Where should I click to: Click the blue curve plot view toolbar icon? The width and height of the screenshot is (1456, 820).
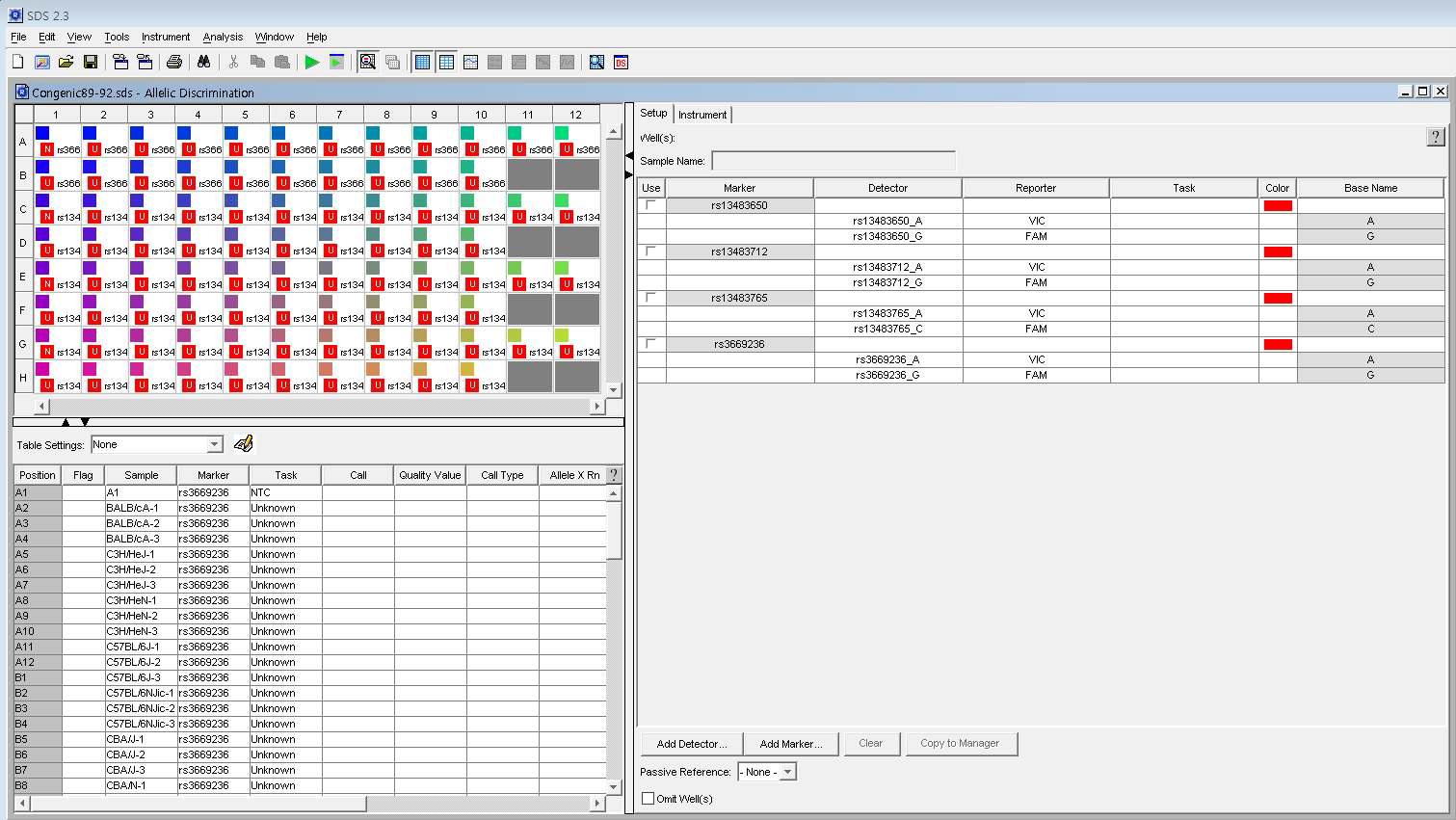click(470, 62)
